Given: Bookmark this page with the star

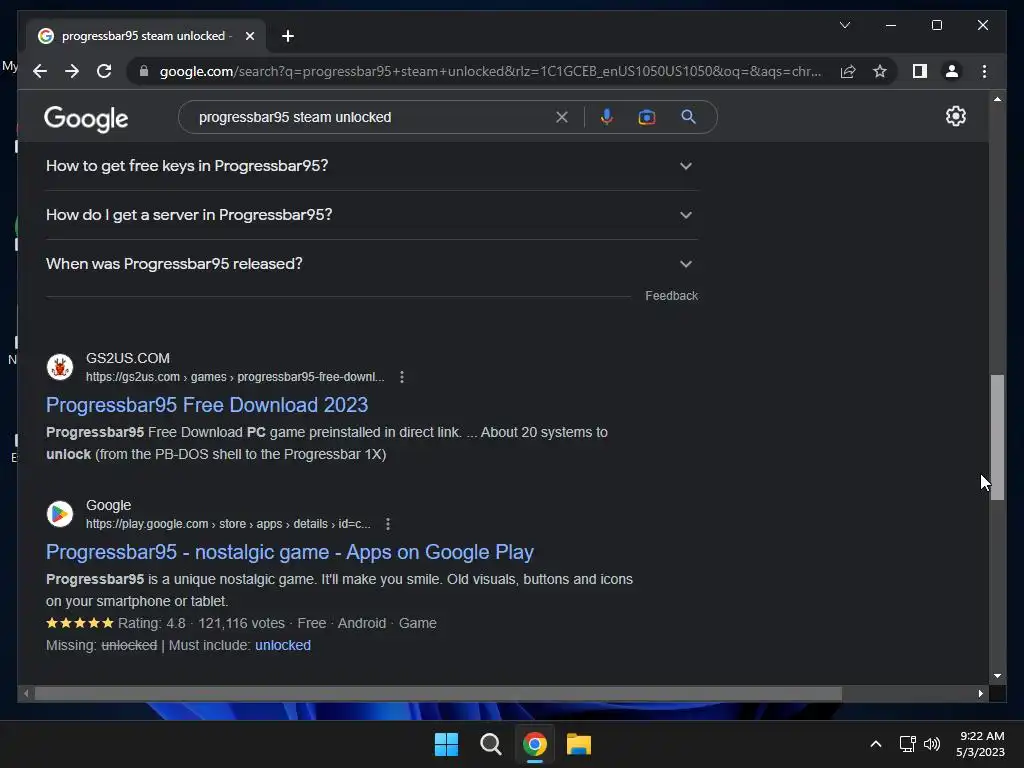Looking at the screenshot, I should pos(880,71).
